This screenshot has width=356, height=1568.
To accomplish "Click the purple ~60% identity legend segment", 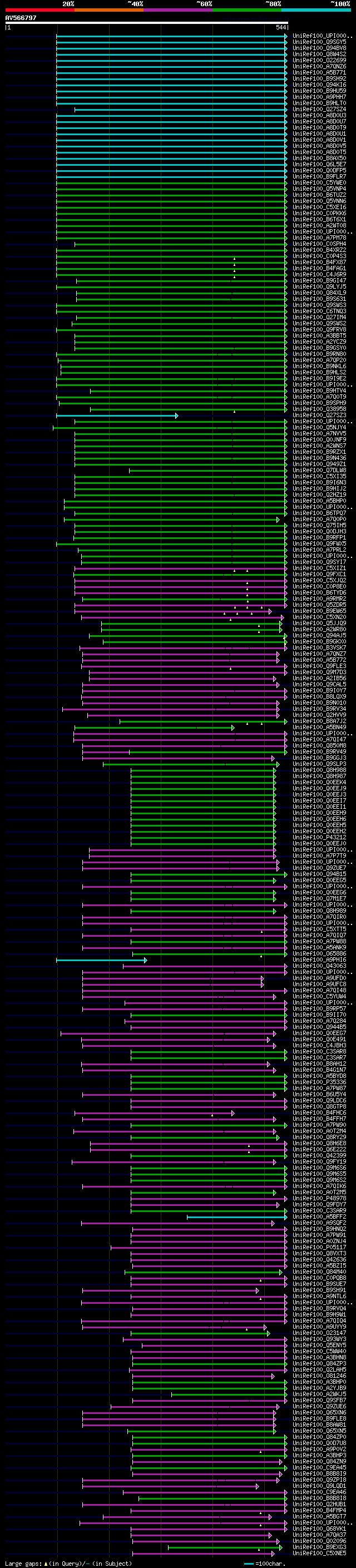I will tap(177, 10).
